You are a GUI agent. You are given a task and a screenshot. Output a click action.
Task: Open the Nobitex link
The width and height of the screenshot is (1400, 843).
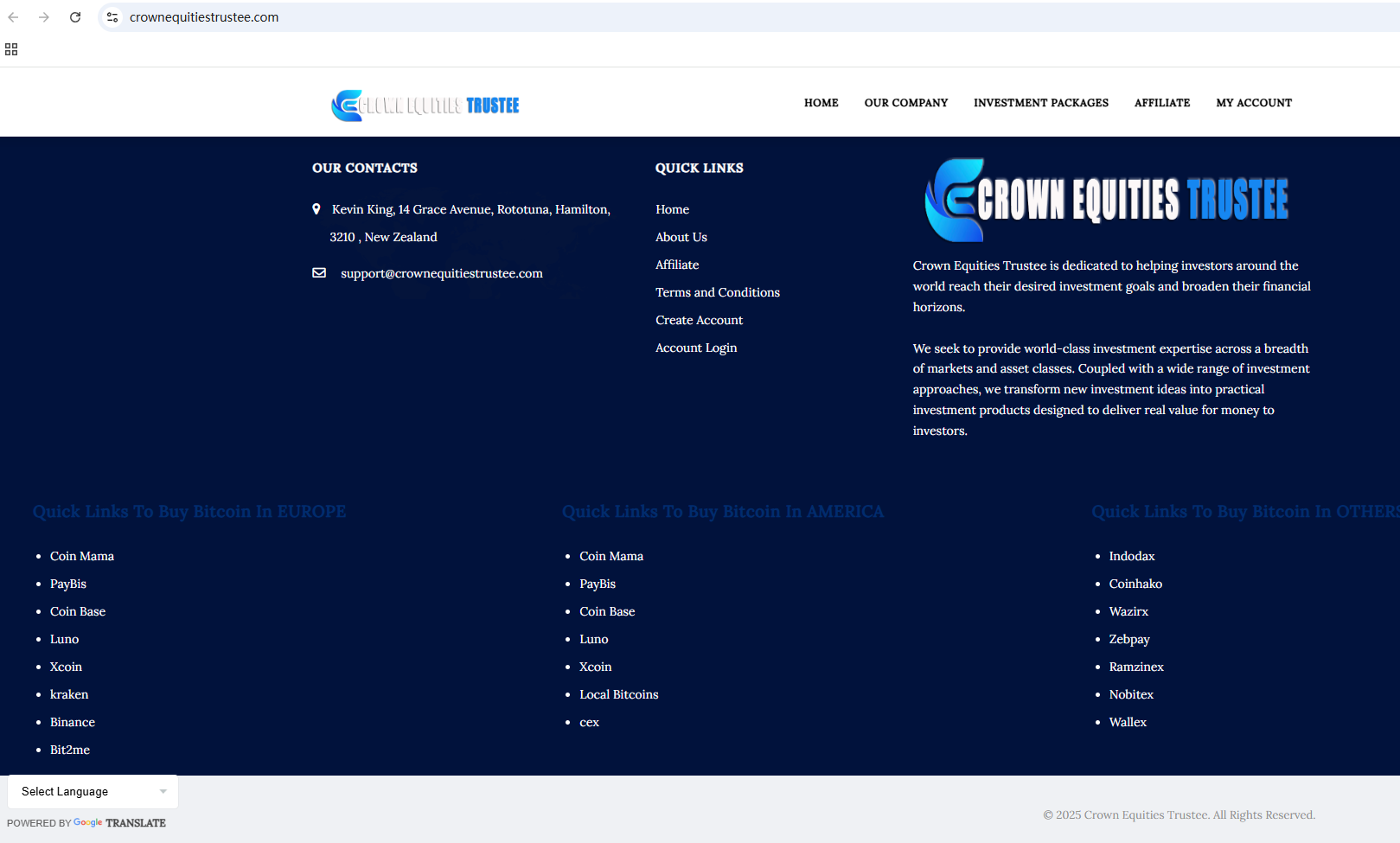(1131, 694)
